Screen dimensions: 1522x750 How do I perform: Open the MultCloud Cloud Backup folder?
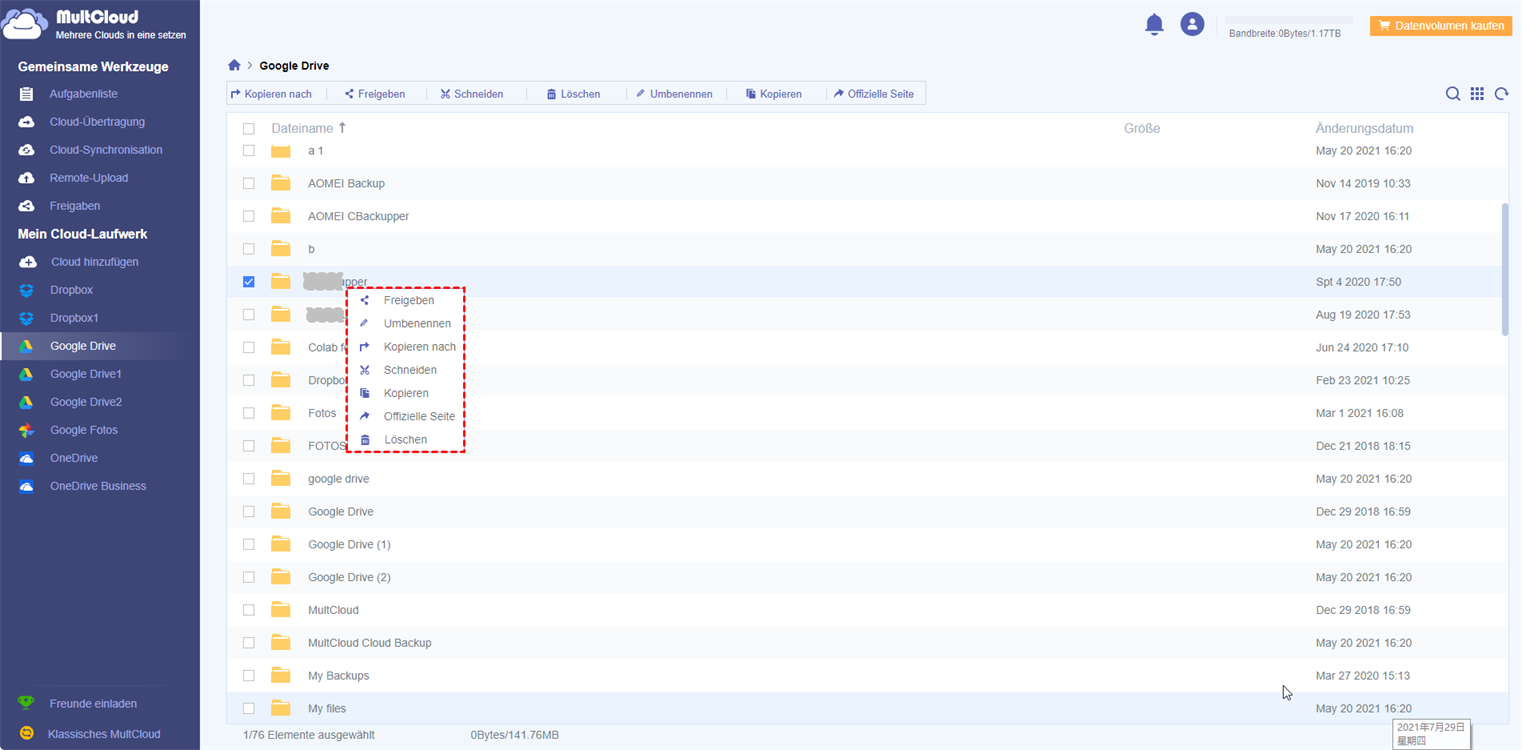[x=370, y=643]
